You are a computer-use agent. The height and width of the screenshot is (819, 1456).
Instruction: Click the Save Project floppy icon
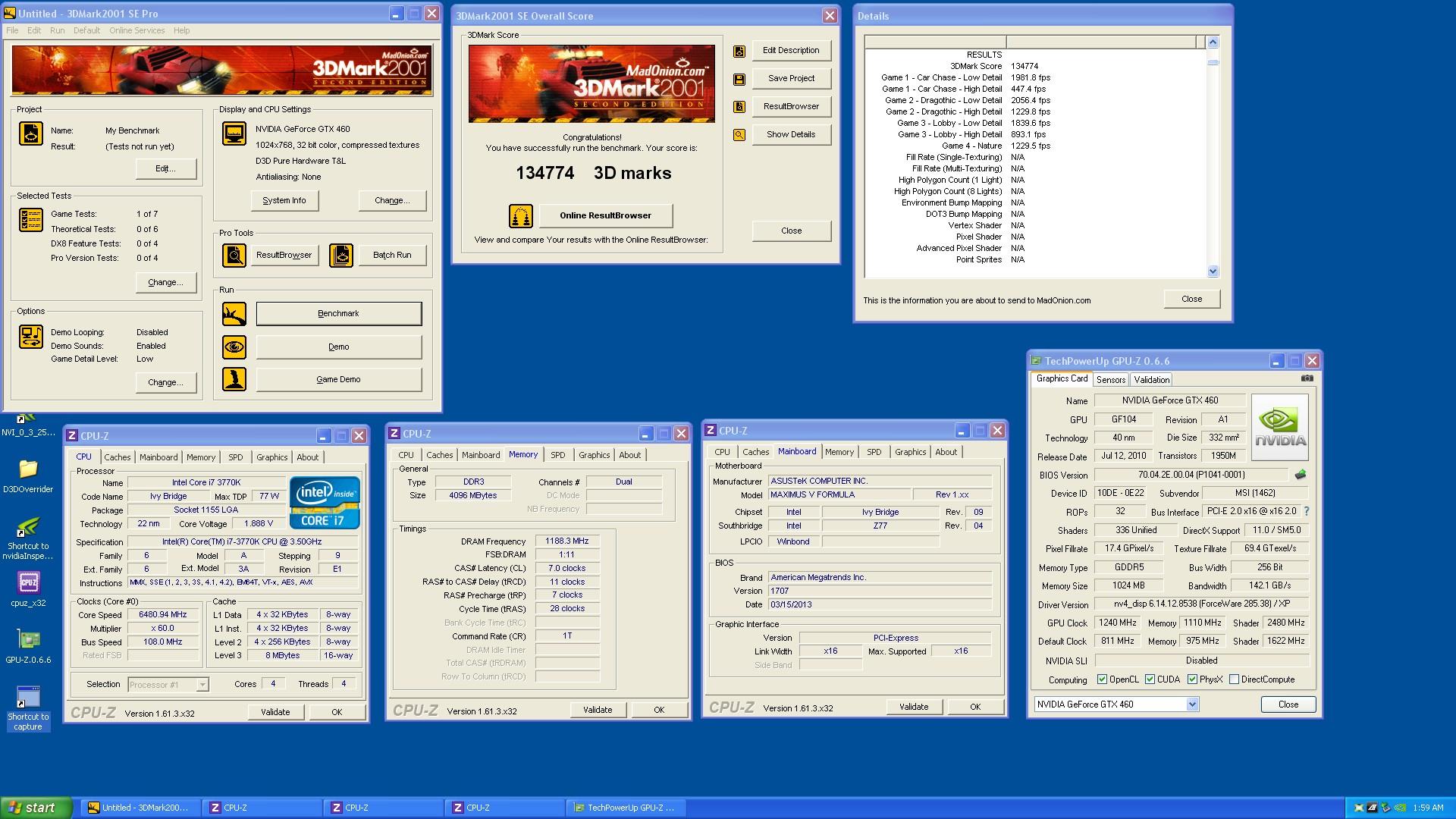[x=739, y=80]
